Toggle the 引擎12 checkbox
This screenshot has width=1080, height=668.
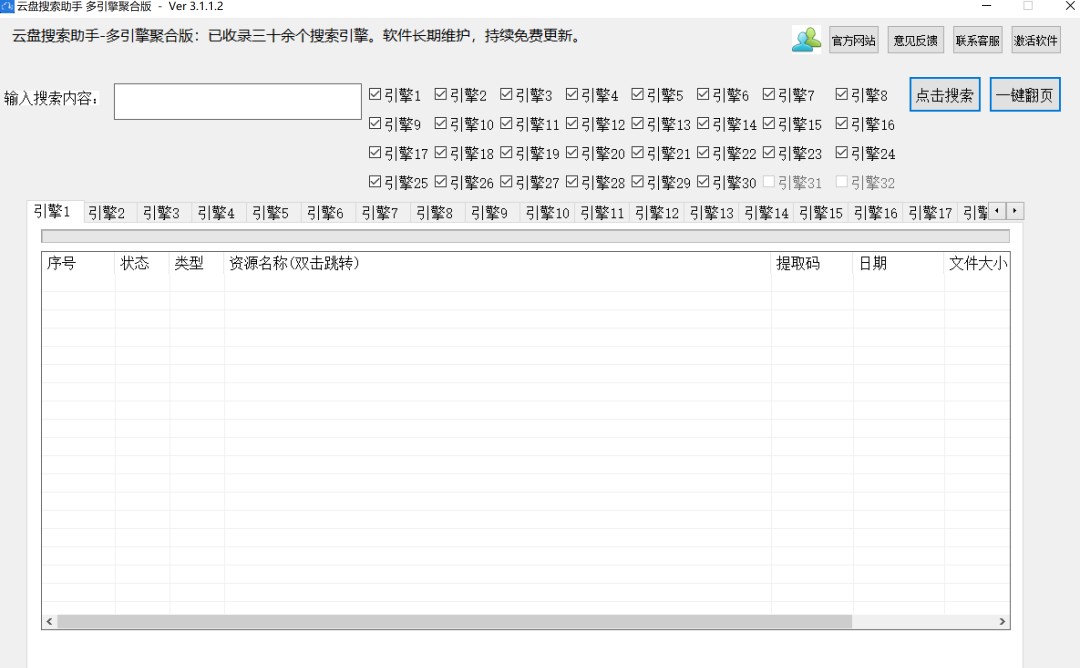[x=572, y=123]
